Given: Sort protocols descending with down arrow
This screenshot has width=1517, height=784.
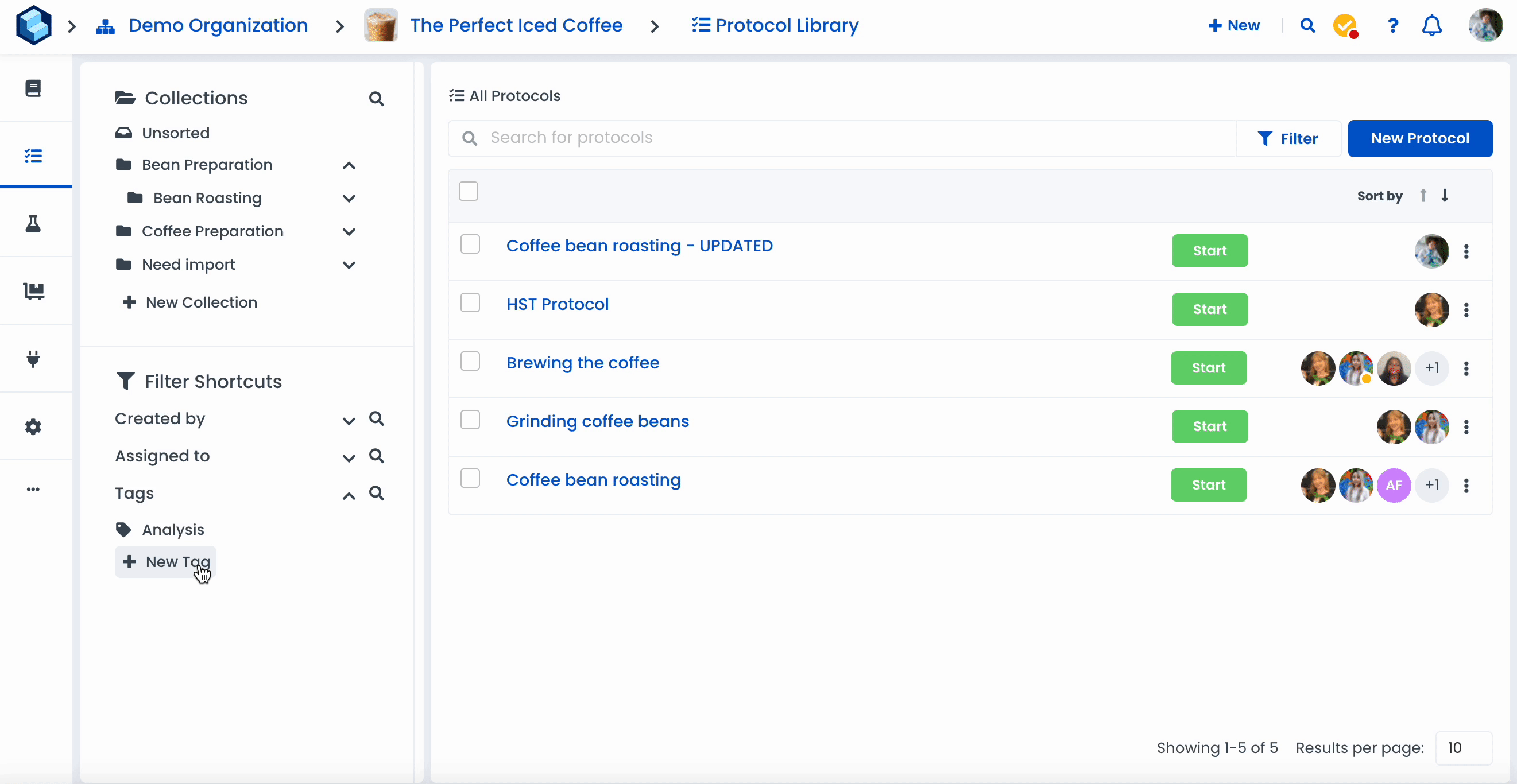Looking at the screenshot, I should [x=1445, y=195].
